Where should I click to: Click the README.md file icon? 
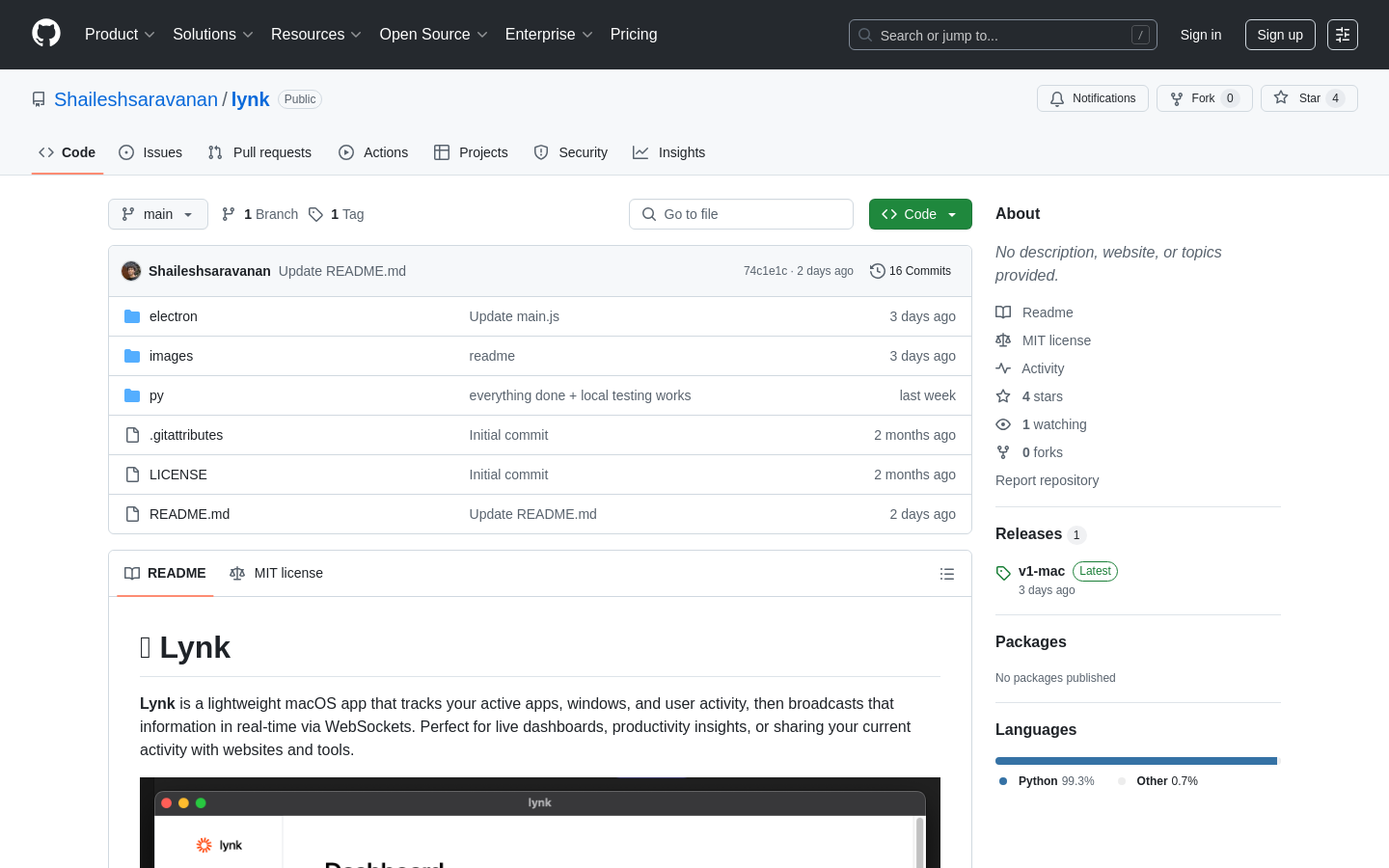132,514
